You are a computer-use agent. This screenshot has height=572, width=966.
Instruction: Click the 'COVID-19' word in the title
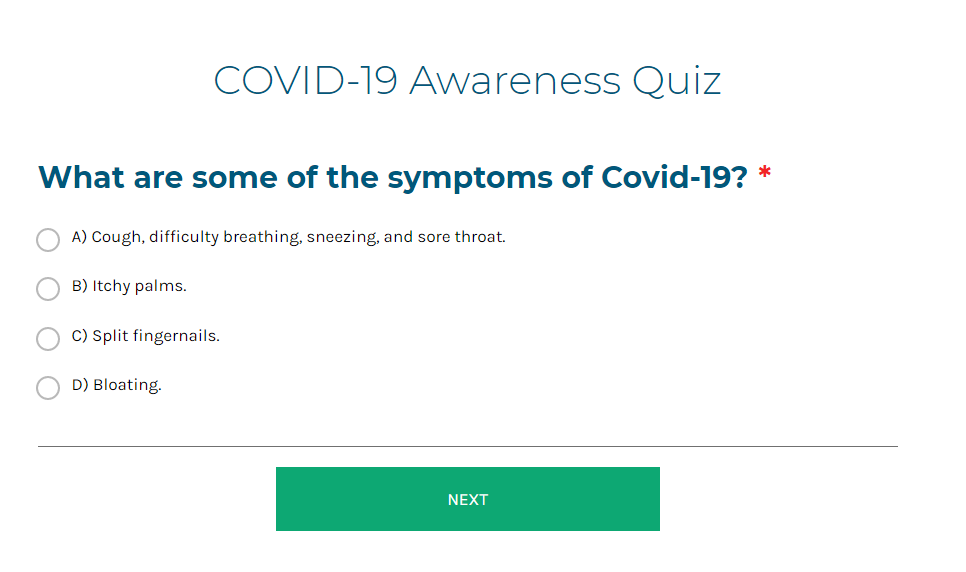coord(305,81)
